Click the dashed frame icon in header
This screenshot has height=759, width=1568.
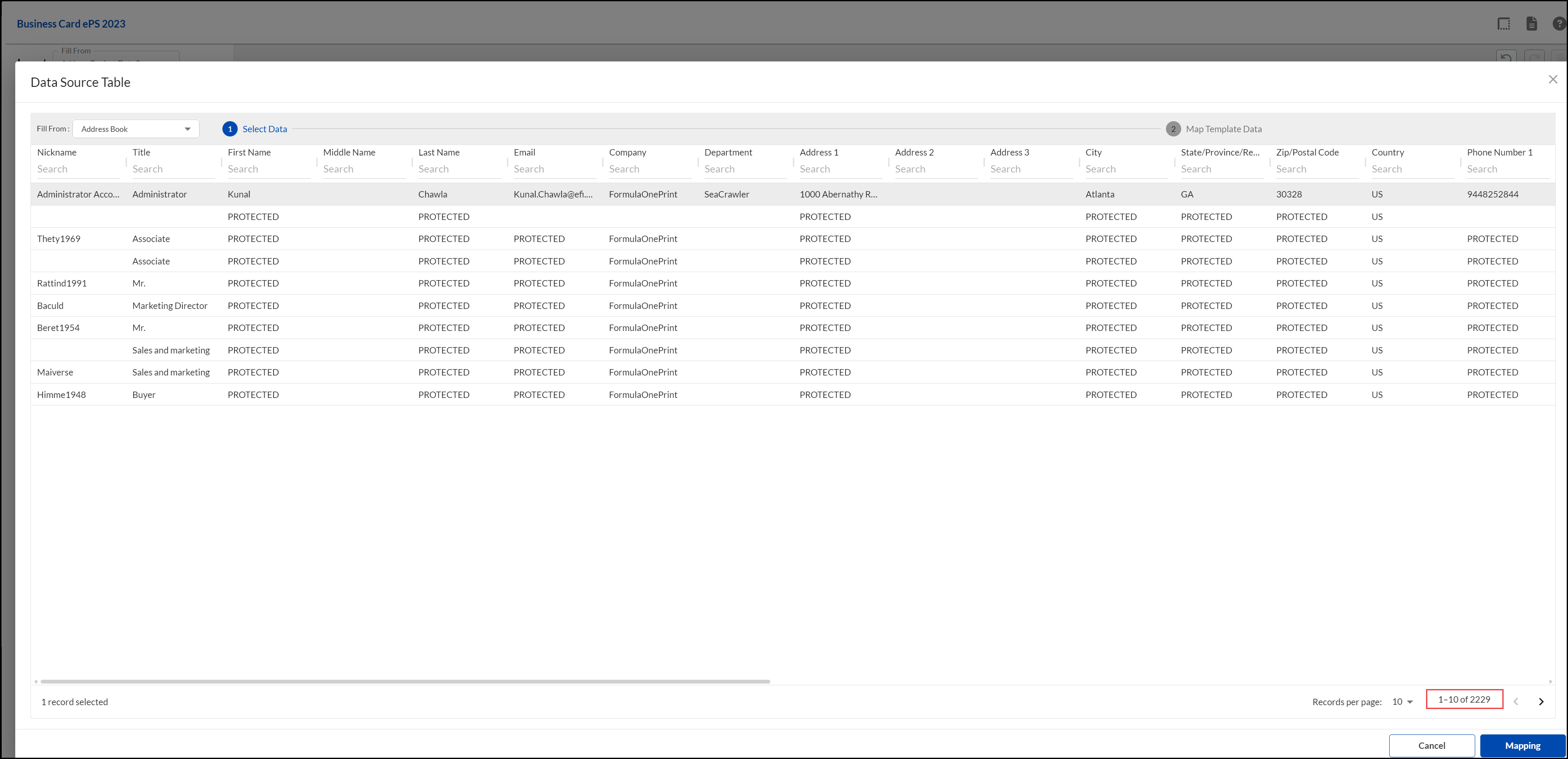(x=1504, y=24)
